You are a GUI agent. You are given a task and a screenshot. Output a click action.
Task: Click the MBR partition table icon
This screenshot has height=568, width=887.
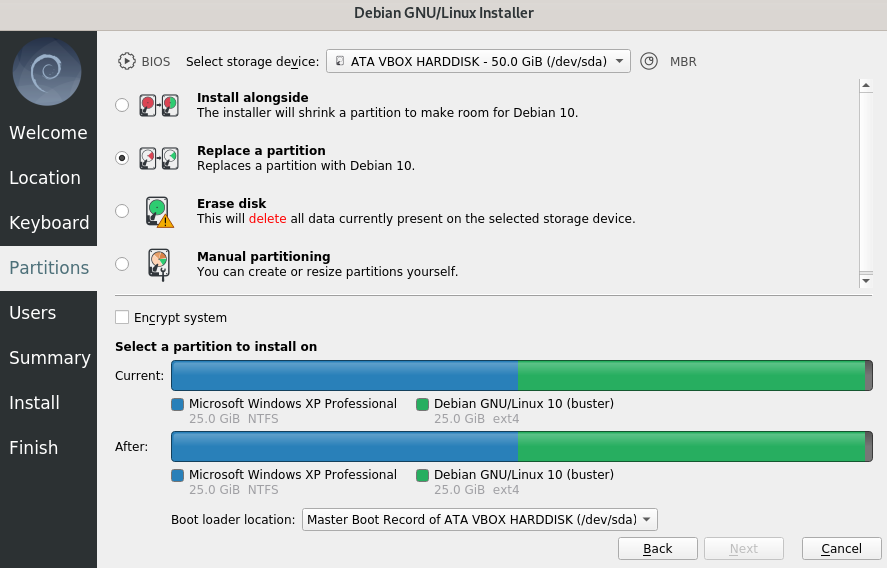[649, 61]
